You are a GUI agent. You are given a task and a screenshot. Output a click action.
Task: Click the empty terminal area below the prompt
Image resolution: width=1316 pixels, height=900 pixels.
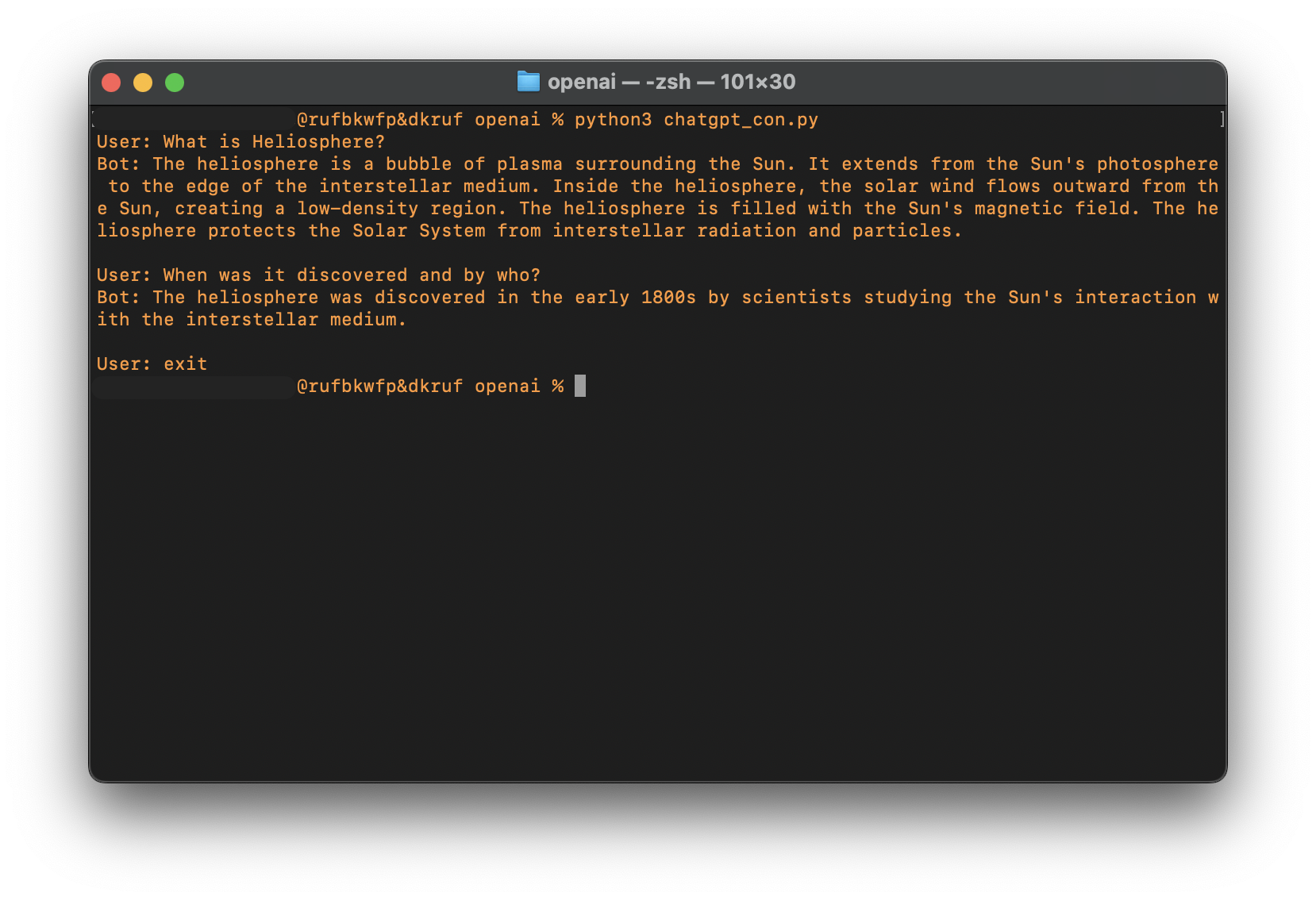pos(657,587)
